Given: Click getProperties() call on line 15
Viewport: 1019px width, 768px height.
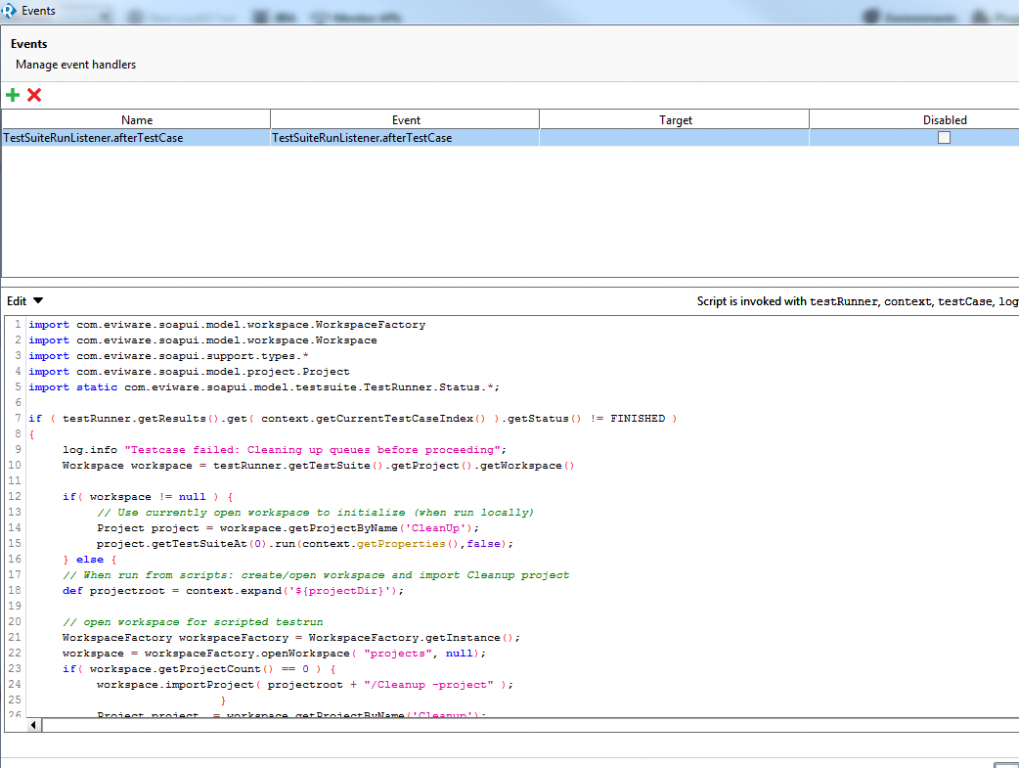Looking at the screenshot, I should [407, 544].
